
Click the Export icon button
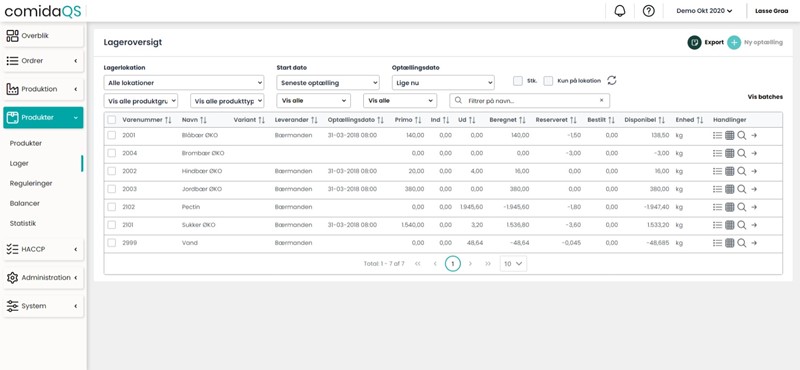click(694, 43)
